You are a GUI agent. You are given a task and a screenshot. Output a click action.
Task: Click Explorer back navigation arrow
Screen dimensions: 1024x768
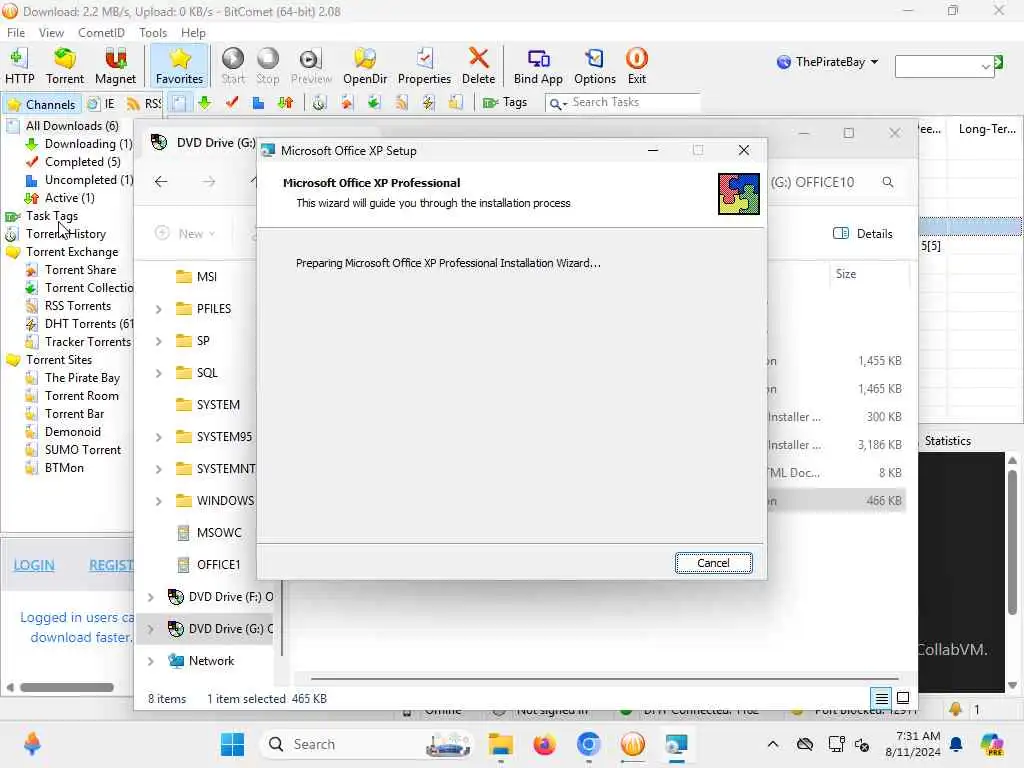coord(161,182)
